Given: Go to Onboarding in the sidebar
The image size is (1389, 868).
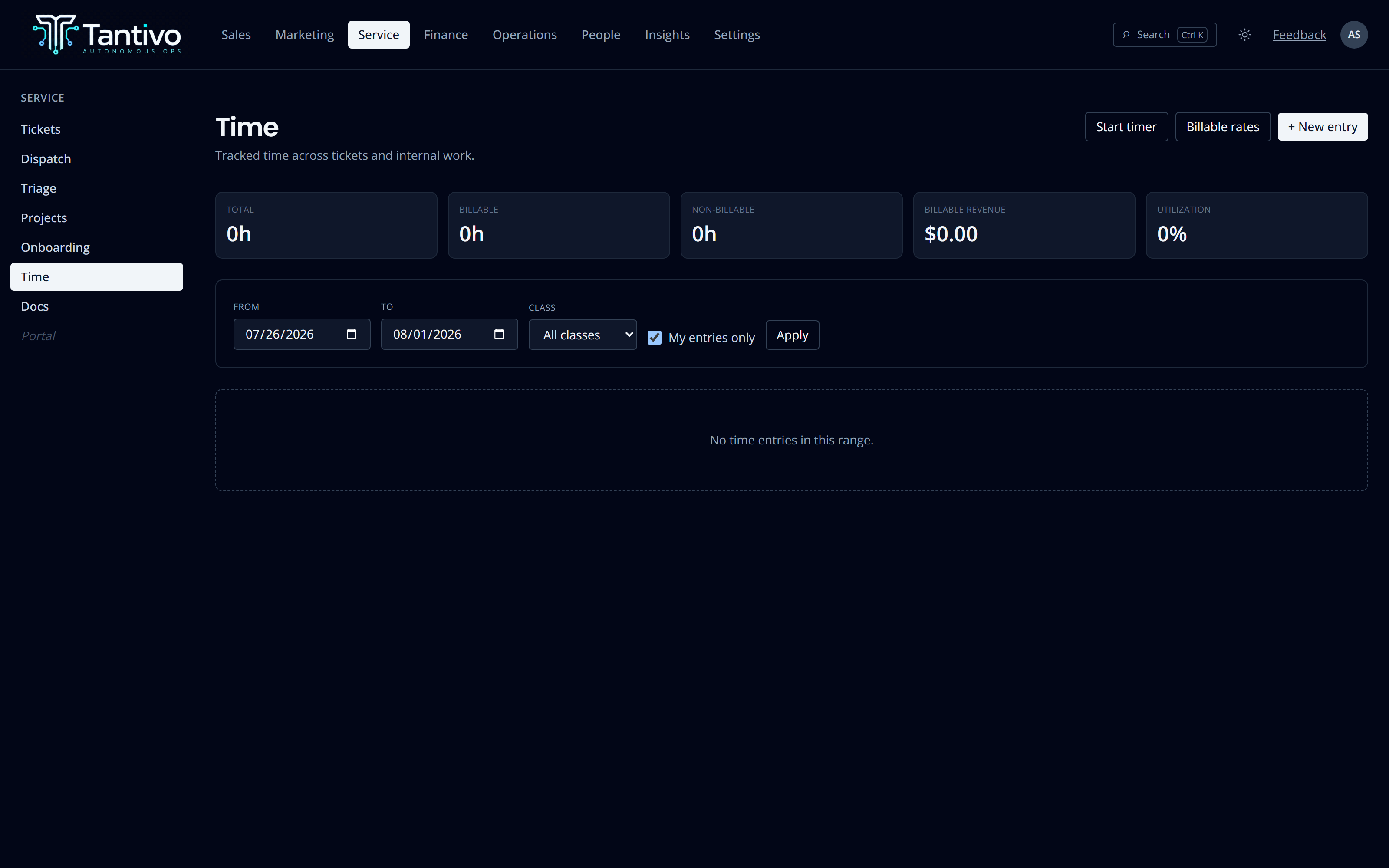Looking at the screenshot, I should [x=96, y=247].
